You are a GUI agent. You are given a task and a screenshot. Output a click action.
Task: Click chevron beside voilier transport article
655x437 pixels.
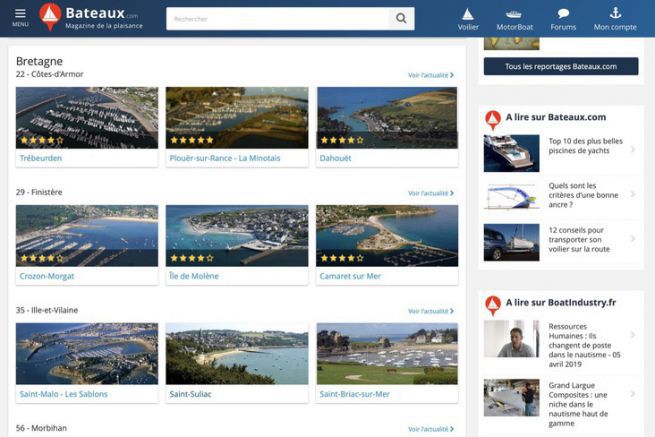[633, 239]
